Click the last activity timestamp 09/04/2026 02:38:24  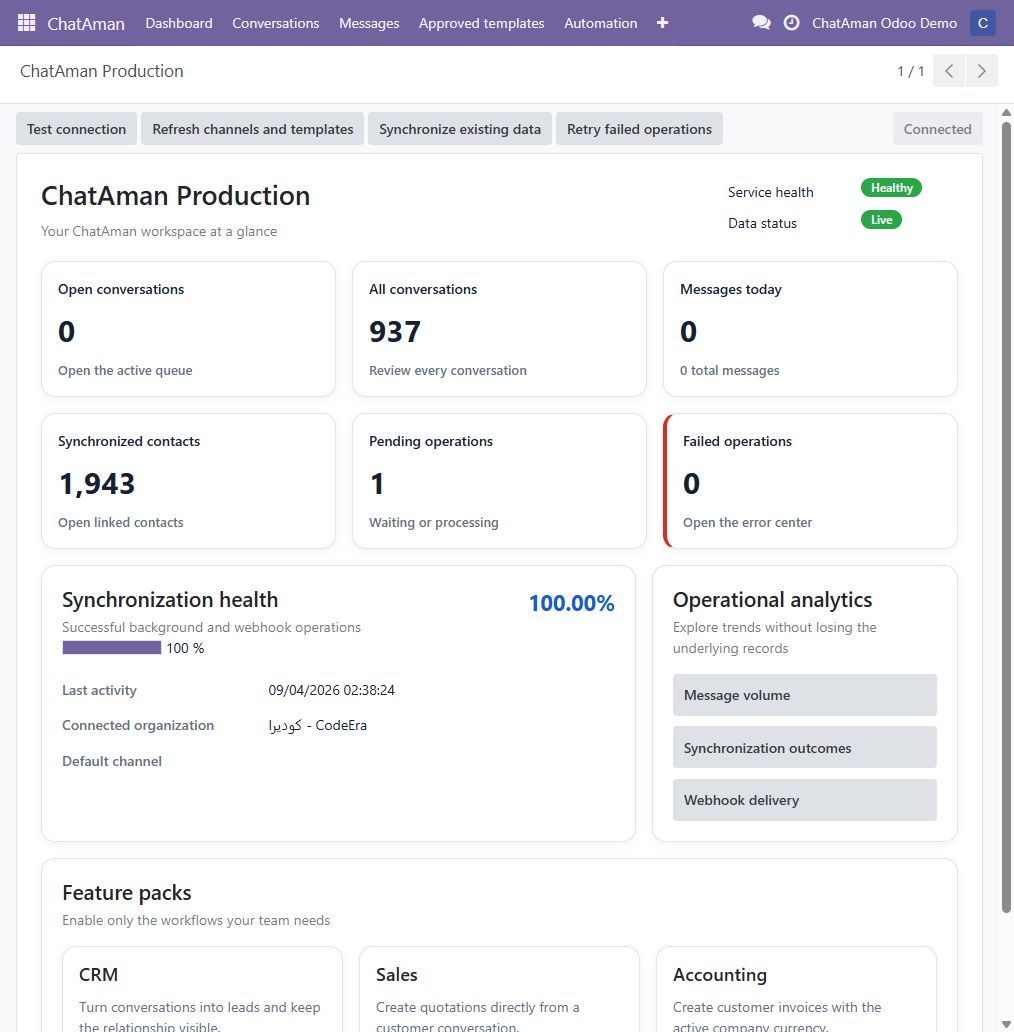[x=332, y=690]
